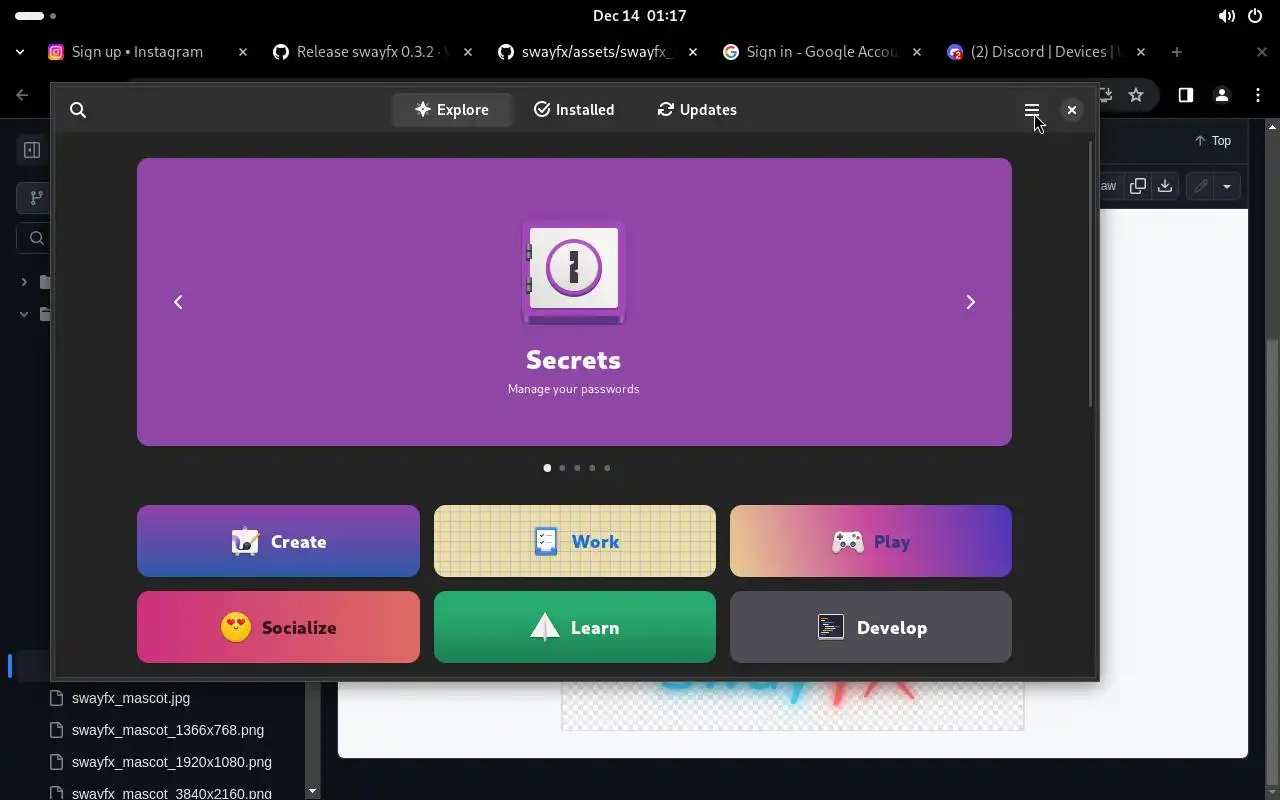Open the Develop category

pyautogui.click(x=871, y=627)
